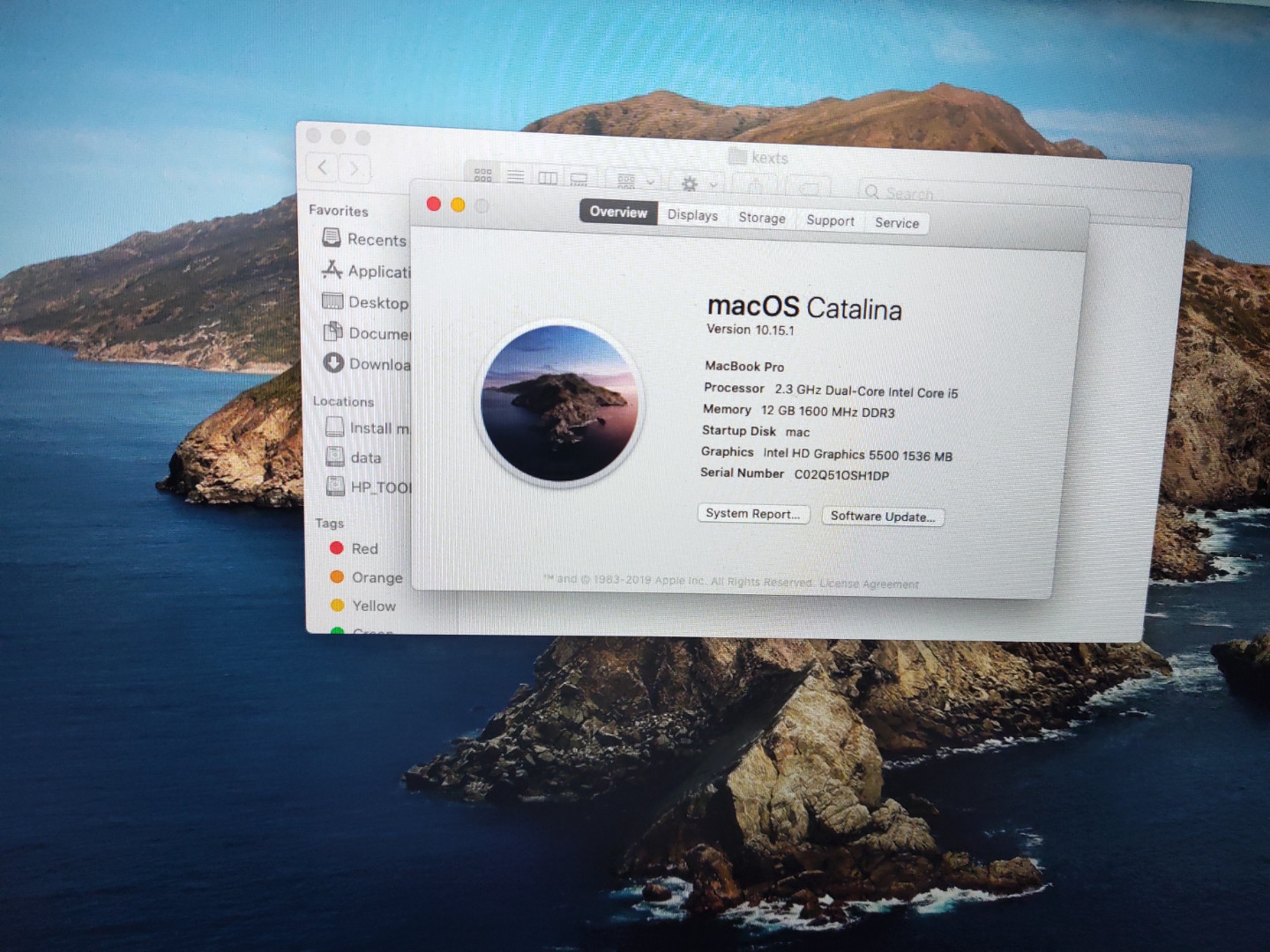This screenshot has height=952, width=1270.
Task: Click the "kexts" Finder window title
Action: tap(769, 158)
